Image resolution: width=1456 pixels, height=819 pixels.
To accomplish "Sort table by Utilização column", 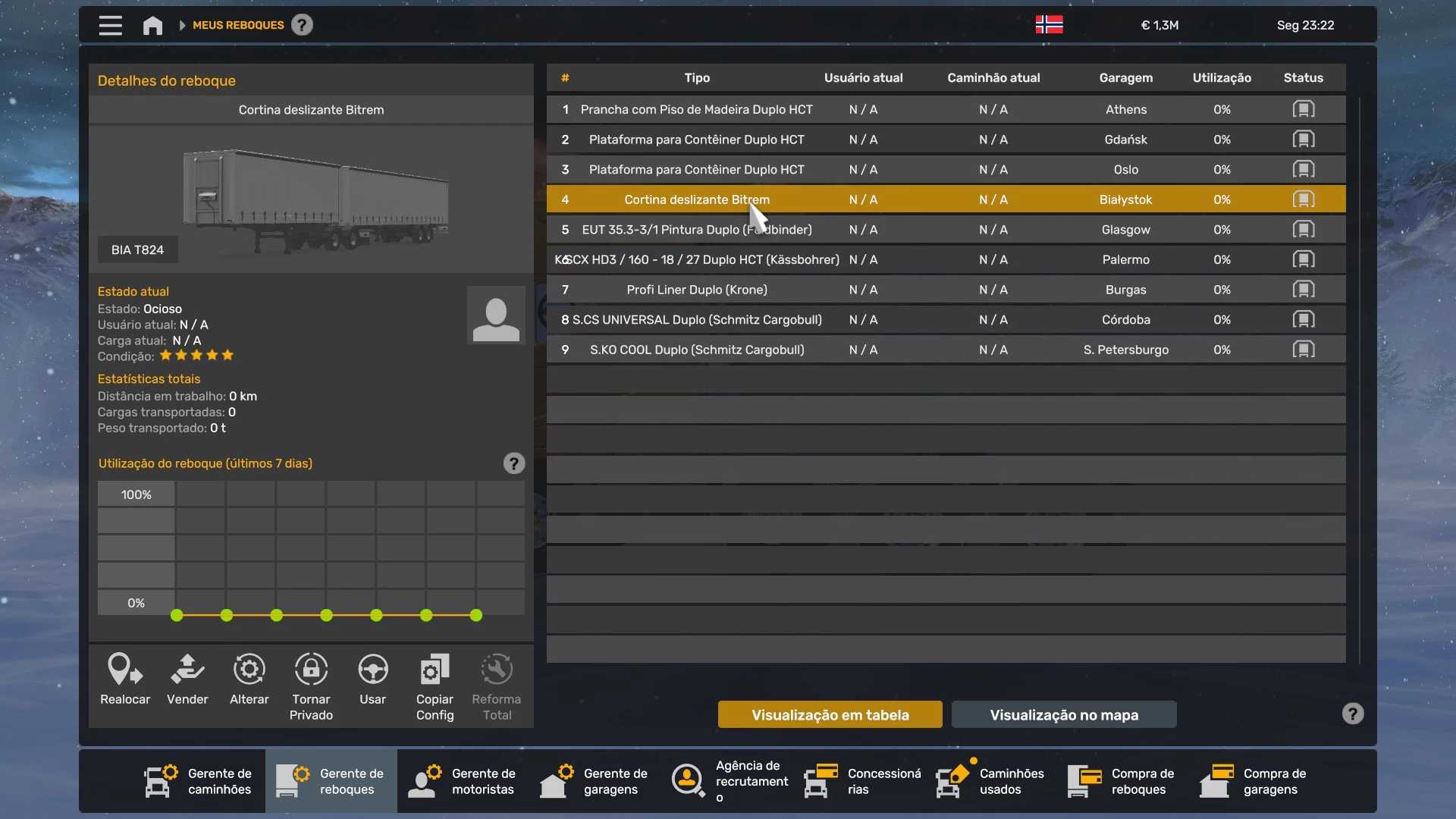I will (x=1221, y=77).
